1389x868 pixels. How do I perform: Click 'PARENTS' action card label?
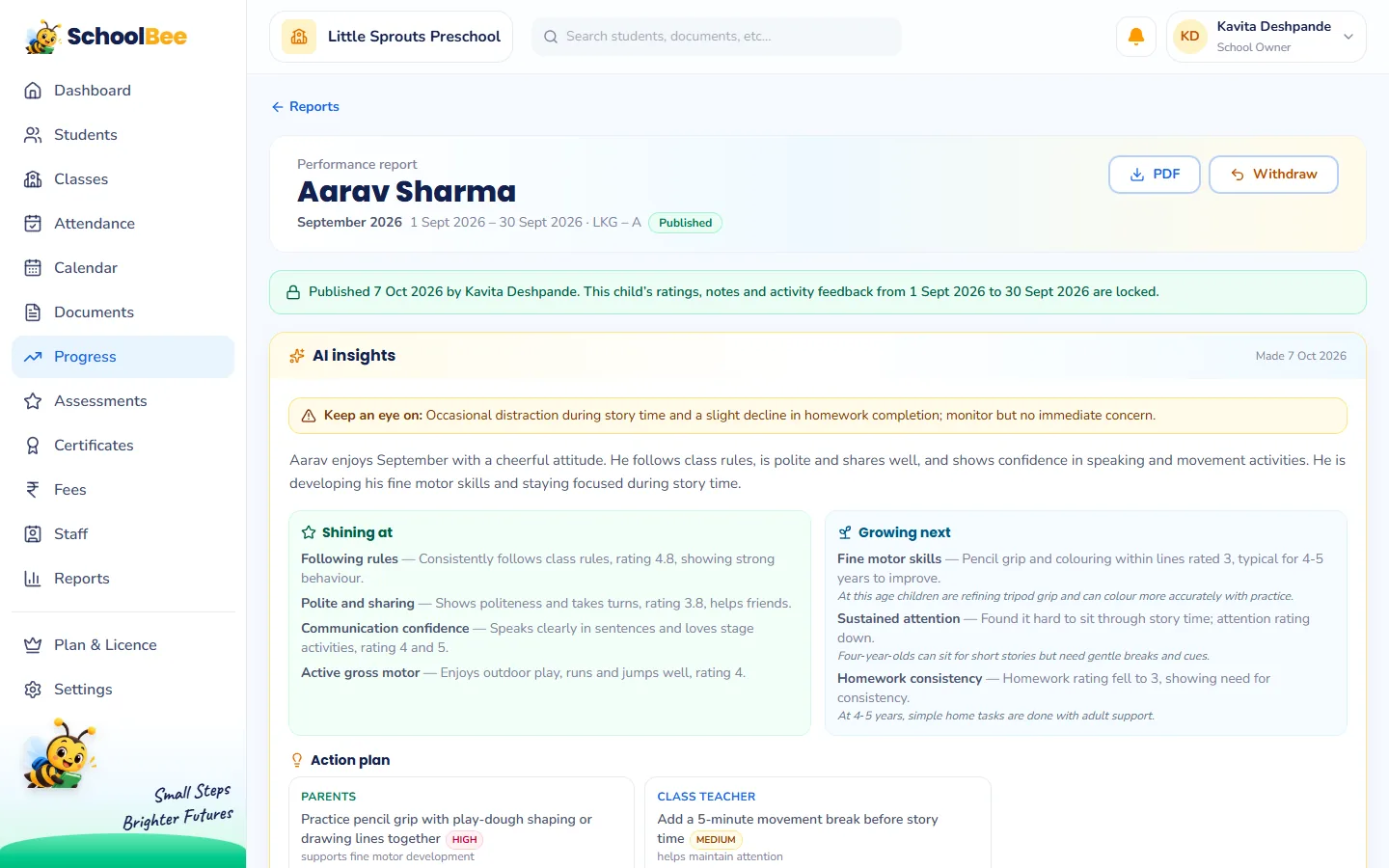(x=328, y=797)
